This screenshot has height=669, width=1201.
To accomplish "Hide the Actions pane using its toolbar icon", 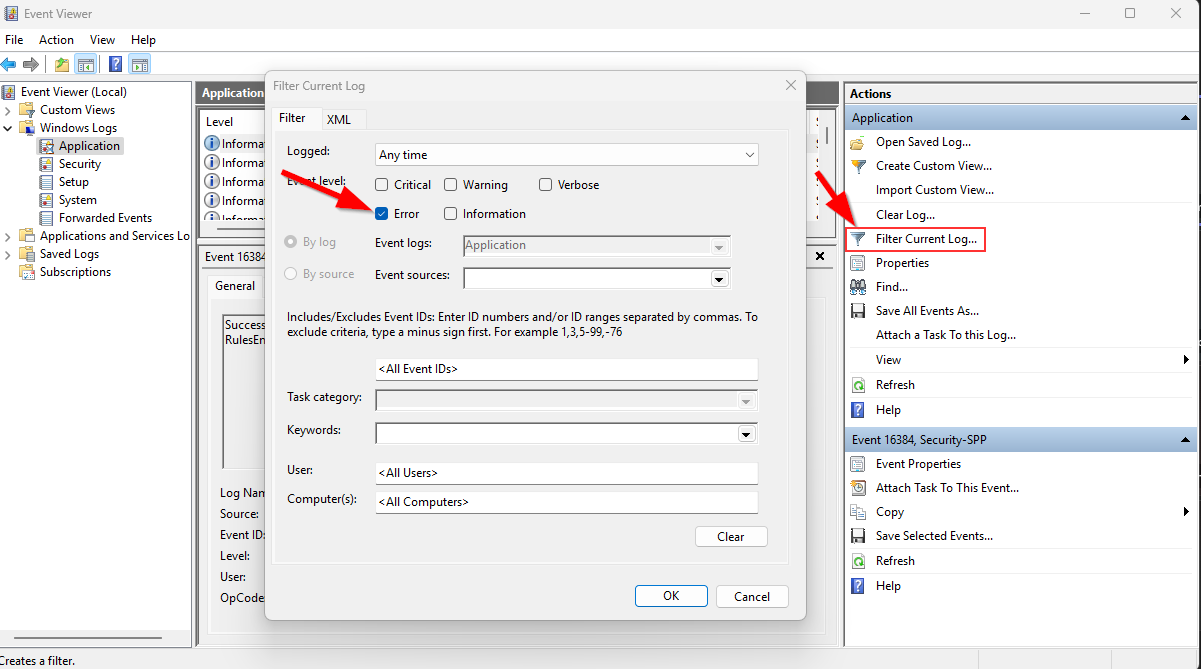I will coord(139,64).
